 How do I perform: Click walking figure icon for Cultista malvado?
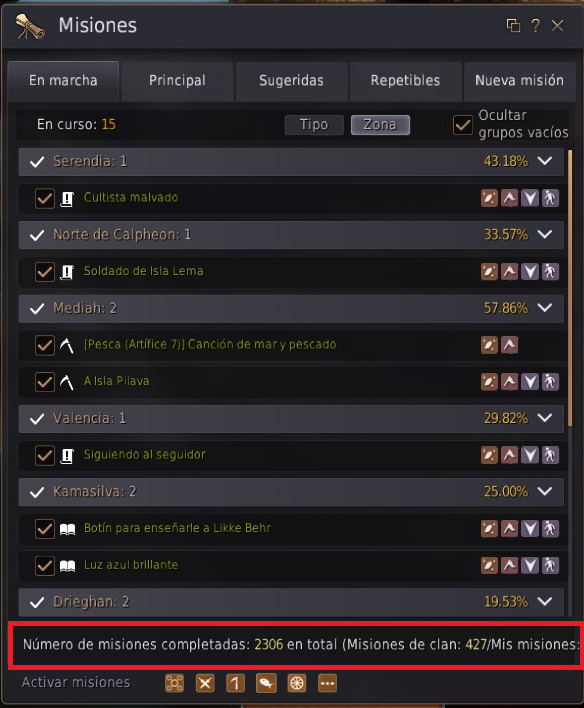tap(550, 198)
